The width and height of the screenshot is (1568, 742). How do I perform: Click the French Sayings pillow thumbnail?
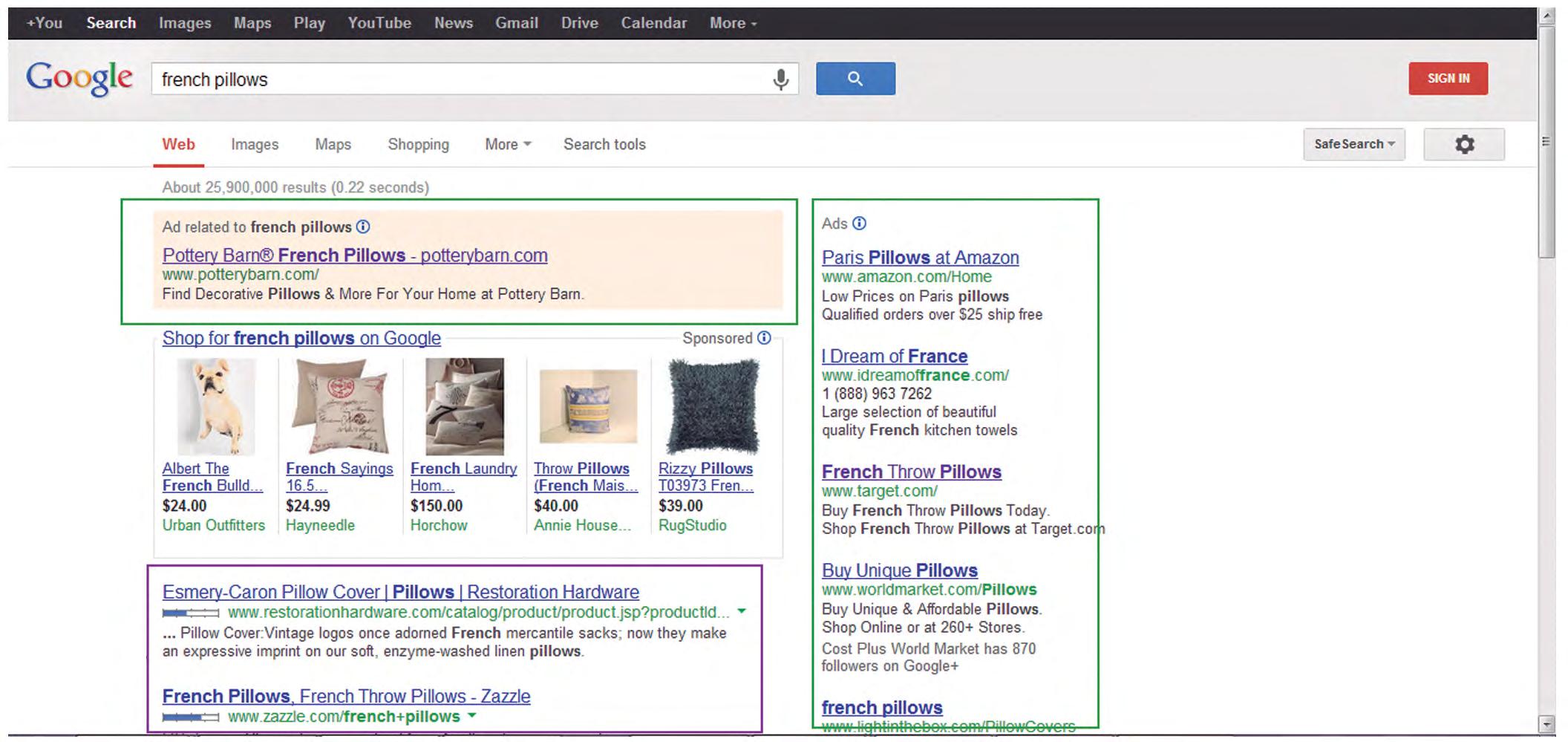click(x=340, y=407)
